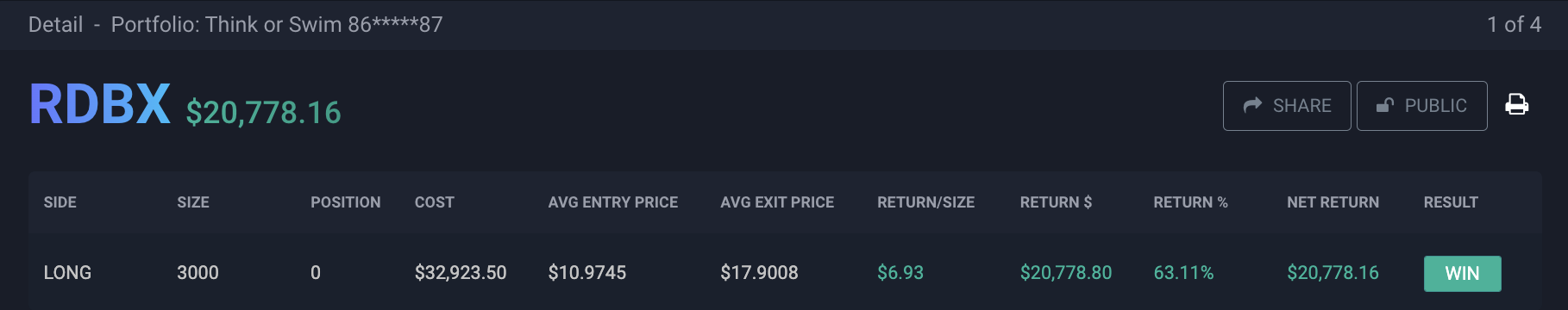Toggle the PUBLIC visibility button
This screenshot has height=310, width=1568.
(x=1421, y=106)
